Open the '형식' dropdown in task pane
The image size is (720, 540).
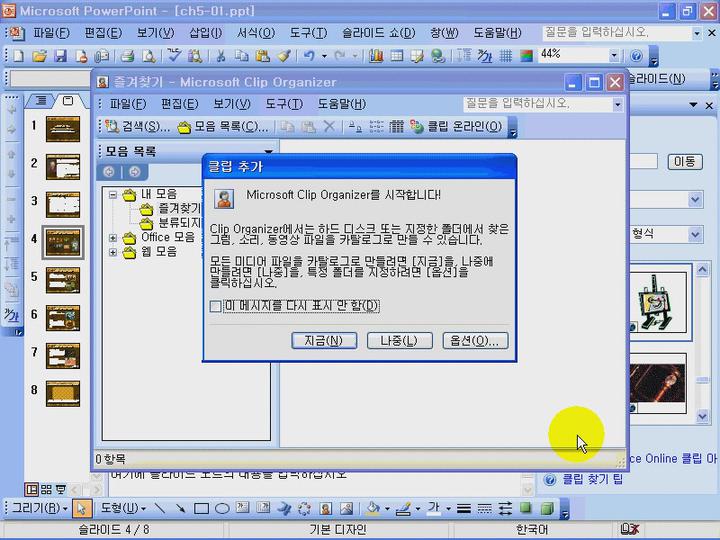tap(695, 234)
